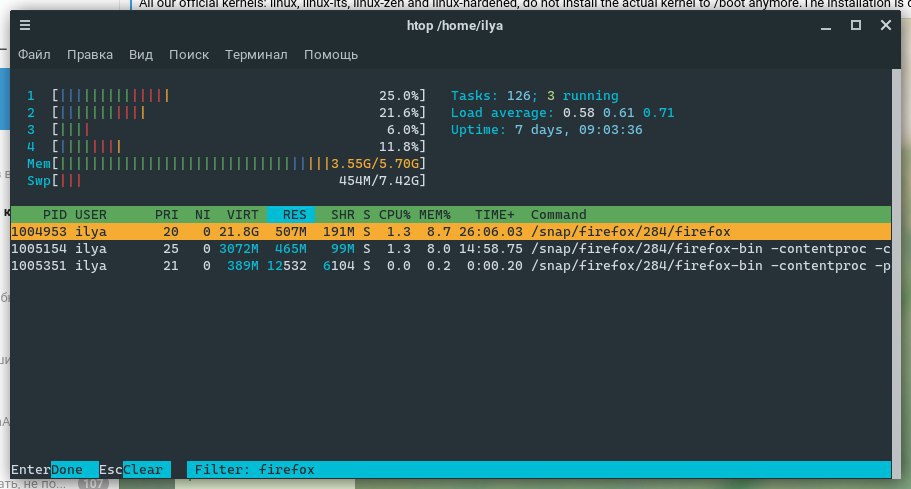Select process row with PID 1005351
The height and width of the screenshot is (489, 911).
(450, 265)
